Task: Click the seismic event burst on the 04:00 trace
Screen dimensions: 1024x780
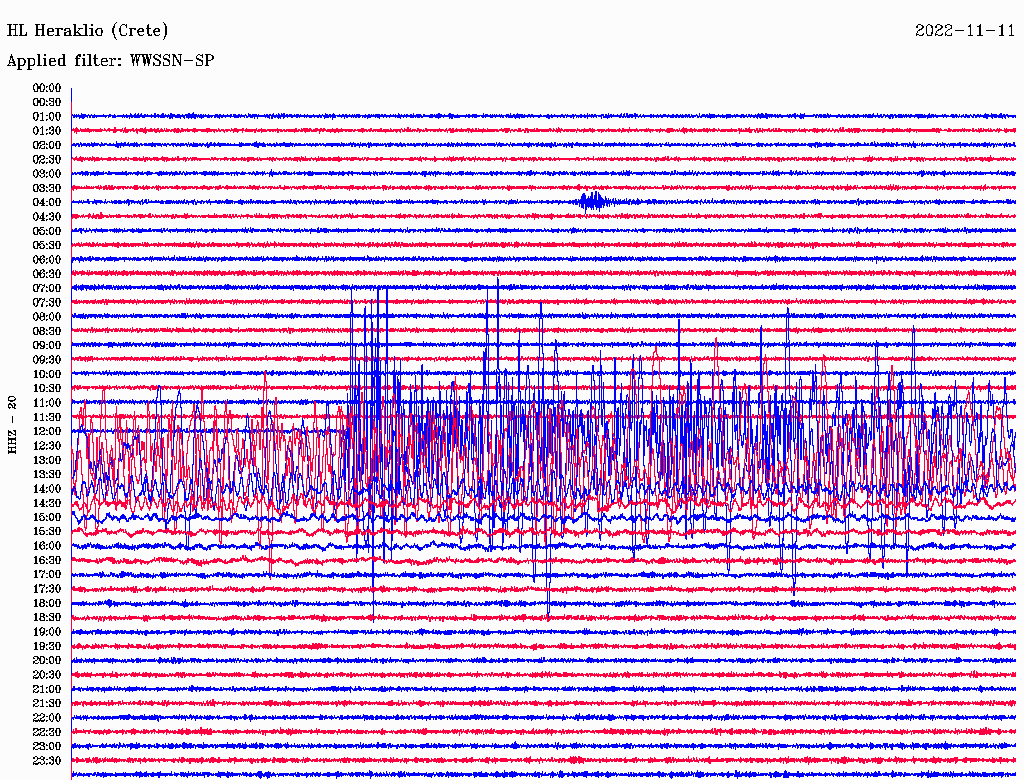Action: [x=594, y=202]
